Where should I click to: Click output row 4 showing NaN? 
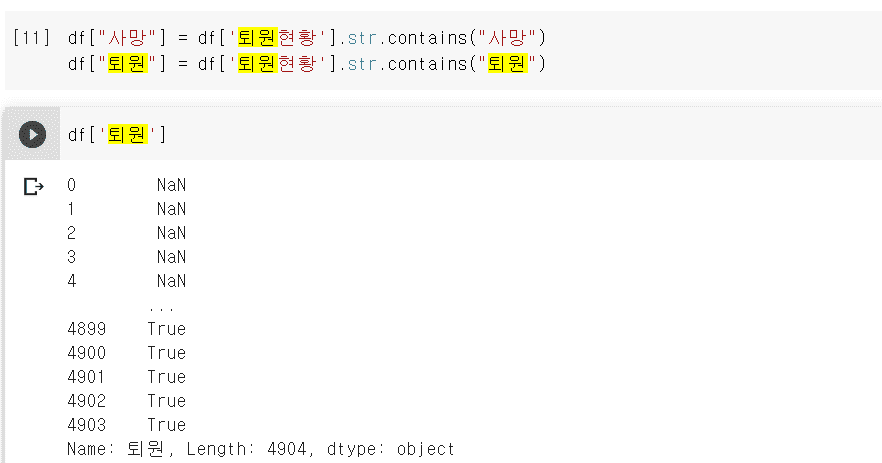tap(126, 281)
